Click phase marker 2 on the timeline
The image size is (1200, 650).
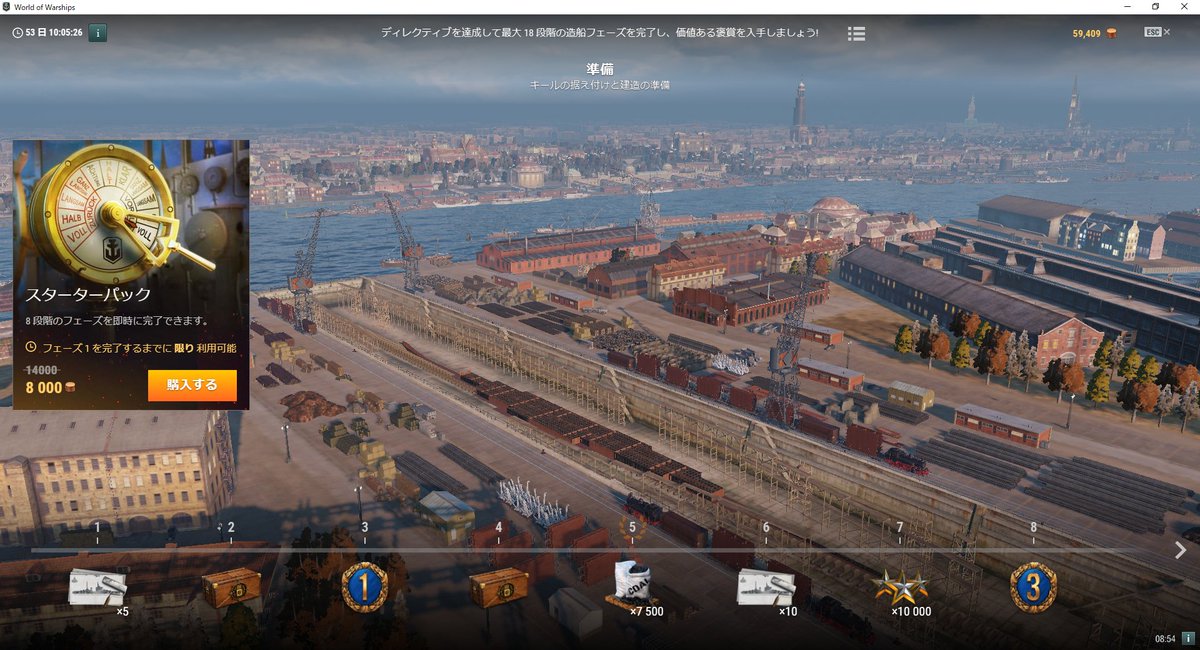(x=231, y=528)
